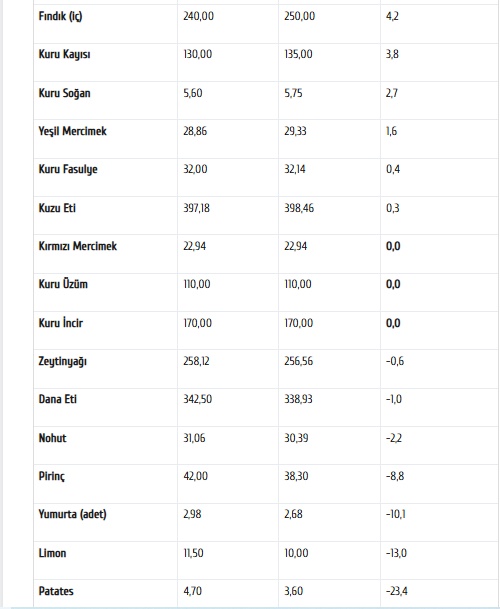Select the Kırmızı Mercimek row label
500x609 pixels.
pyautogui.click(x=78, y=246)
